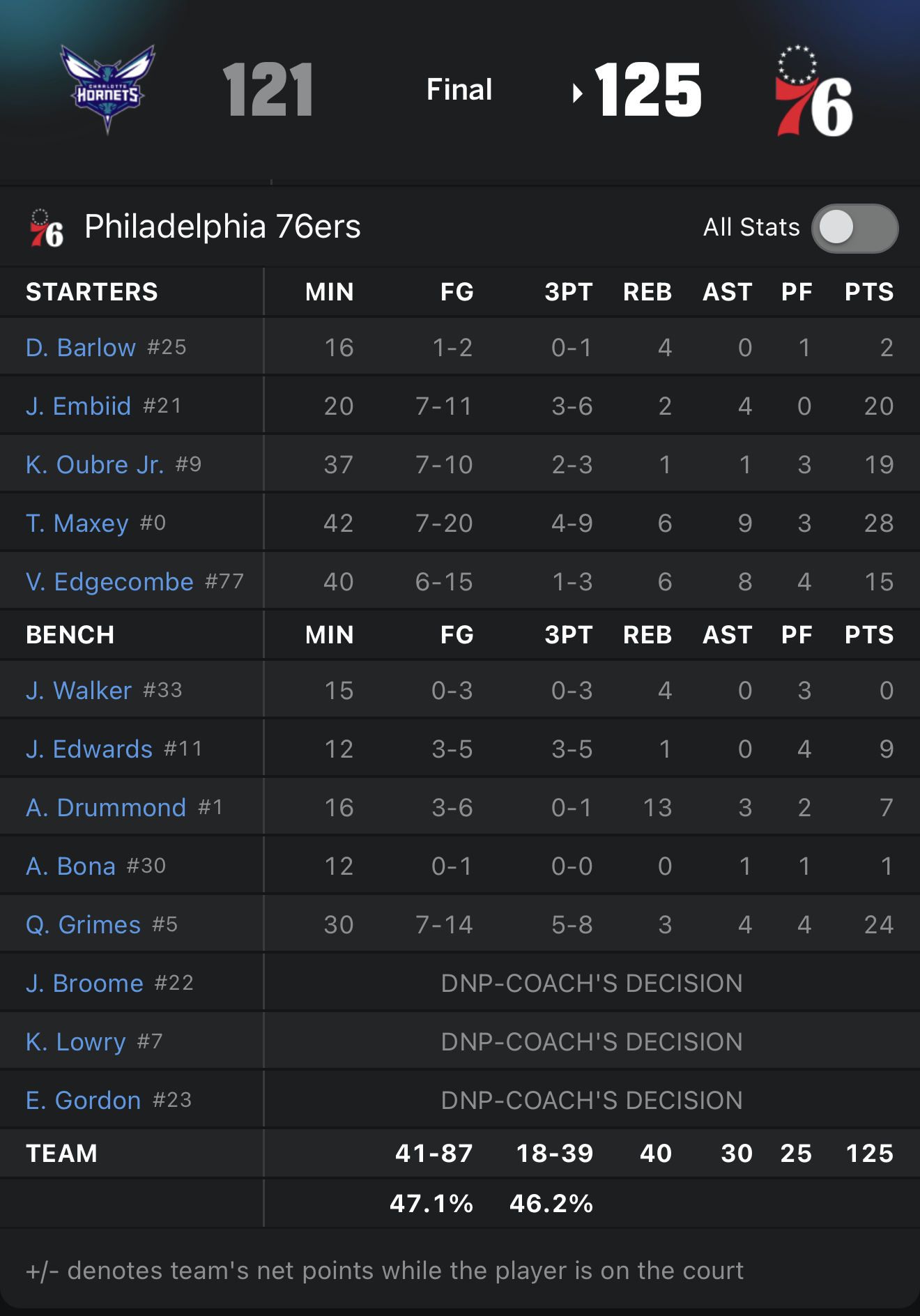Select K. Oubre Jr. player link
The height and width of the screenshot is (1316, 920).
click(95, 464)
